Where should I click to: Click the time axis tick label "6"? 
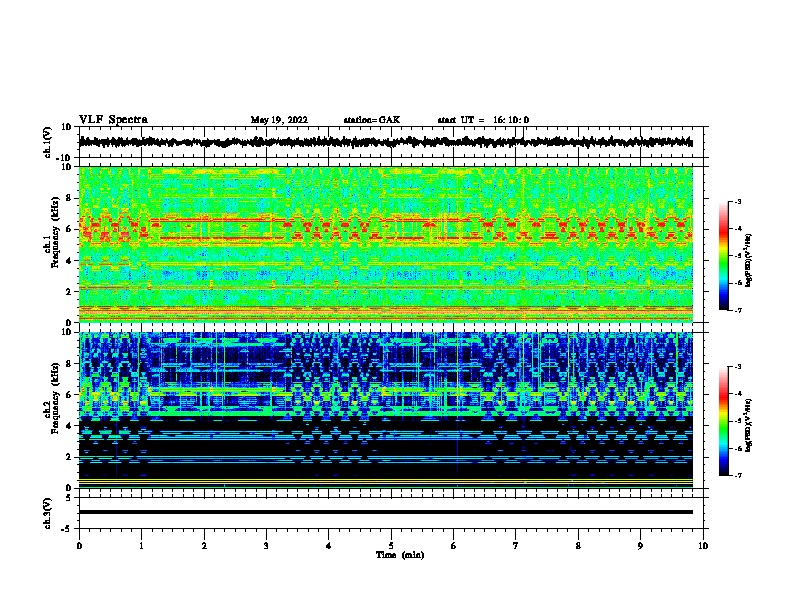point(454,545)
